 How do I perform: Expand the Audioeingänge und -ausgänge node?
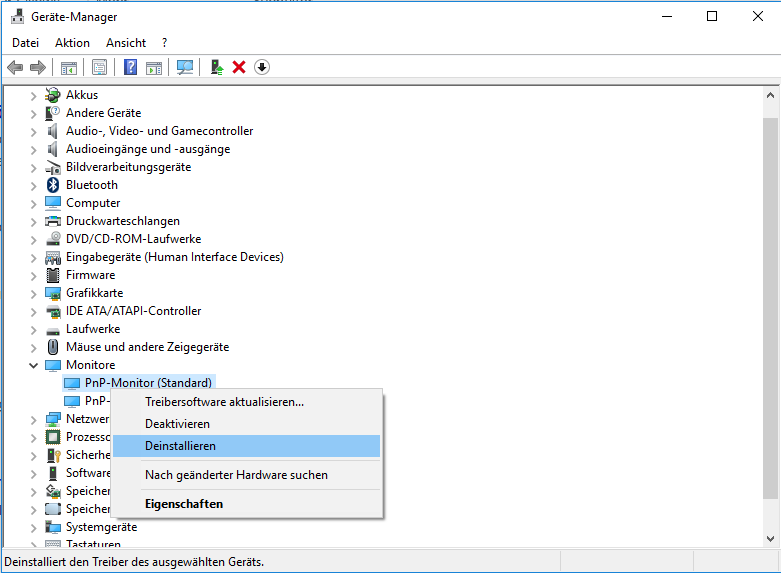tap(33, 149)
